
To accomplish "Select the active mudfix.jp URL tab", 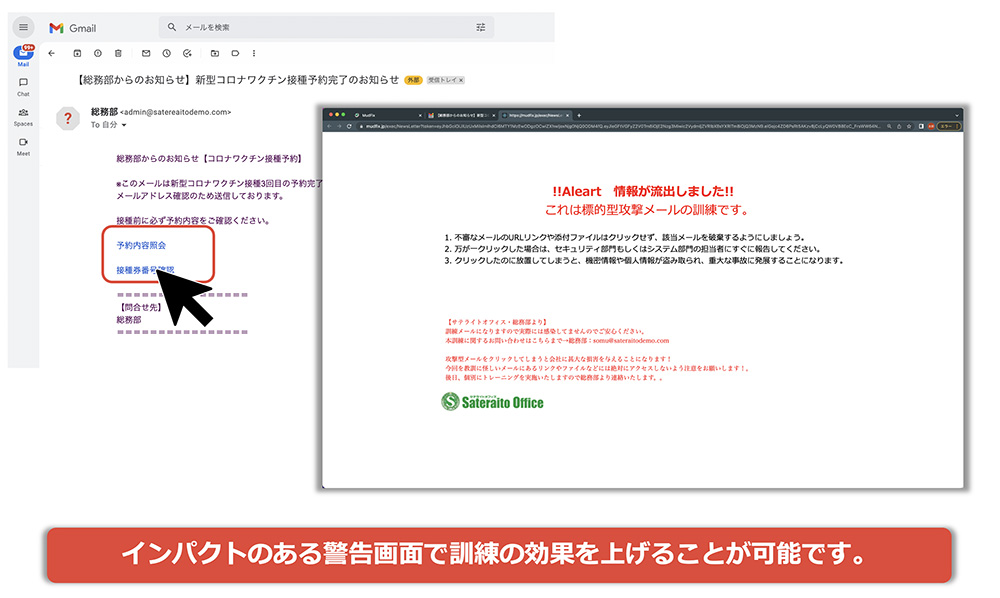I will 535,115.
